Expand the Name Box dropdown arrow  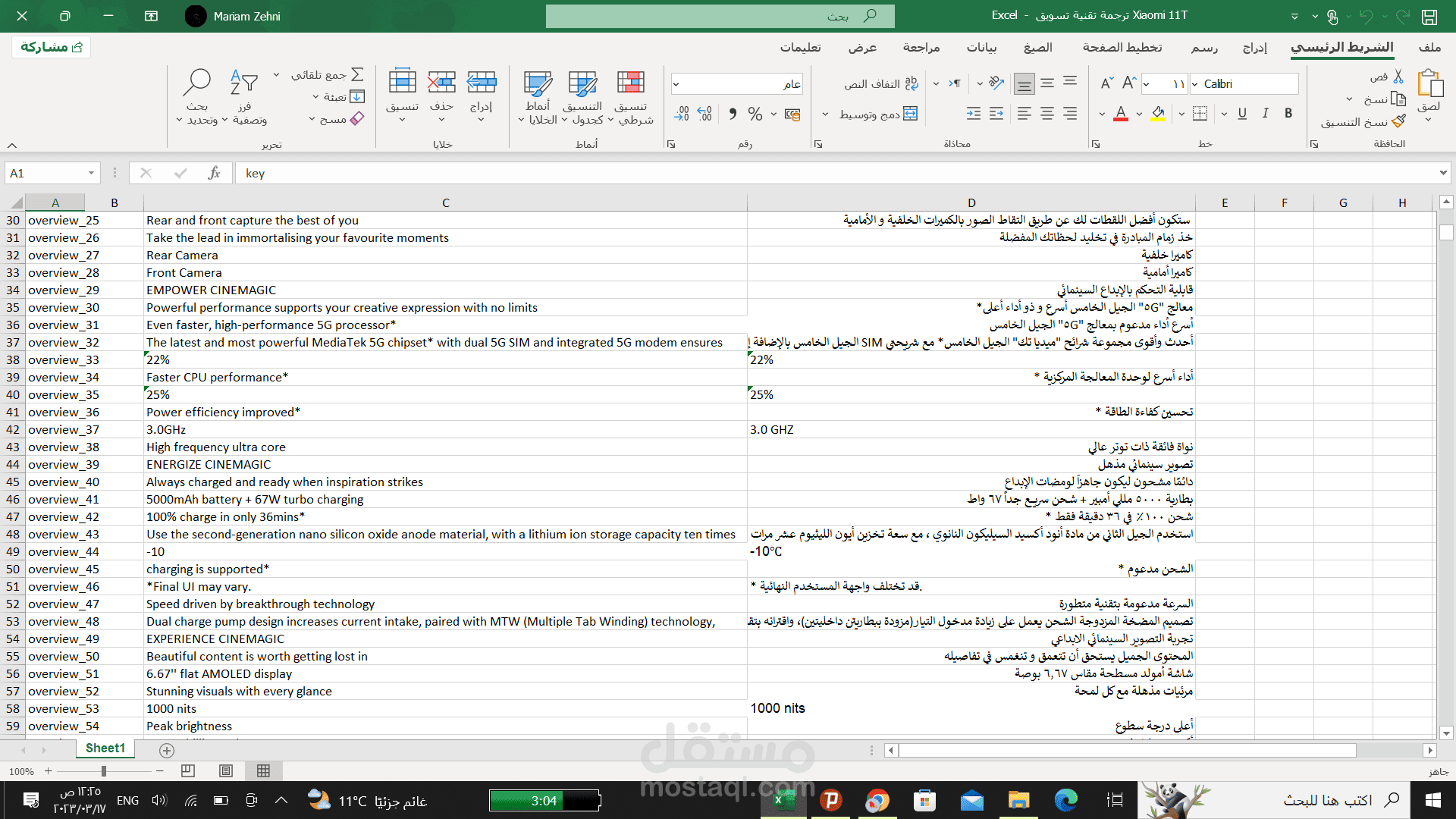(x=91, y=174)
